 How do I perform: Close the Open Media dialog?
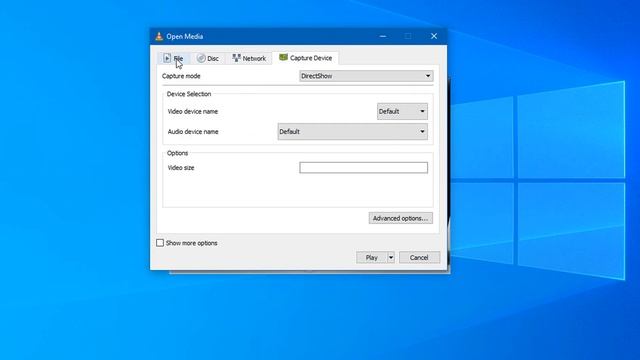pyautogui.click(x=434, y=36)
